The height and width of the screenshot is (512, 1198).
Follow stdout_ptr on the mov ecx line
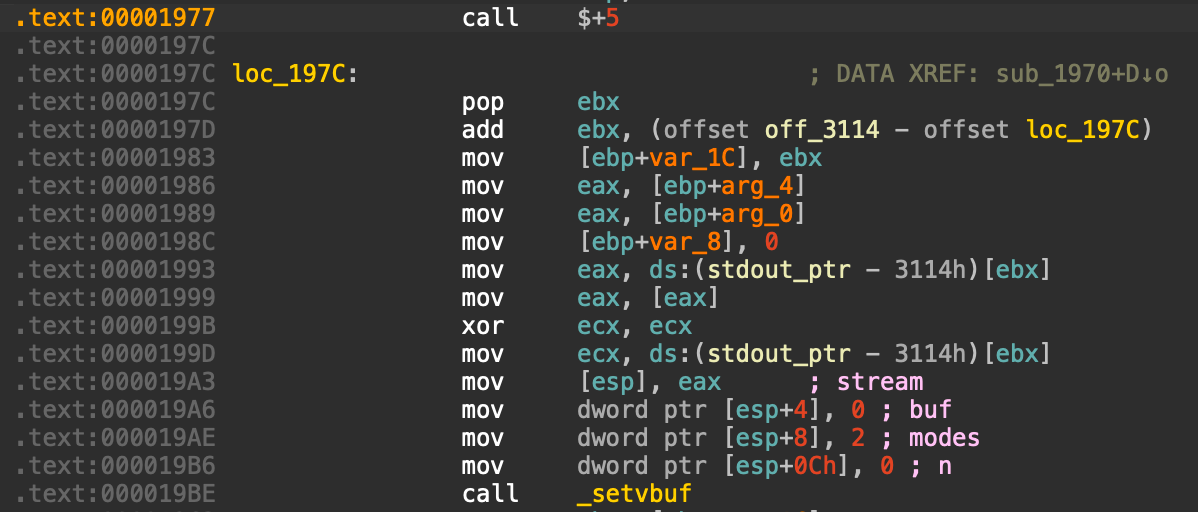(x=779, y=354)
